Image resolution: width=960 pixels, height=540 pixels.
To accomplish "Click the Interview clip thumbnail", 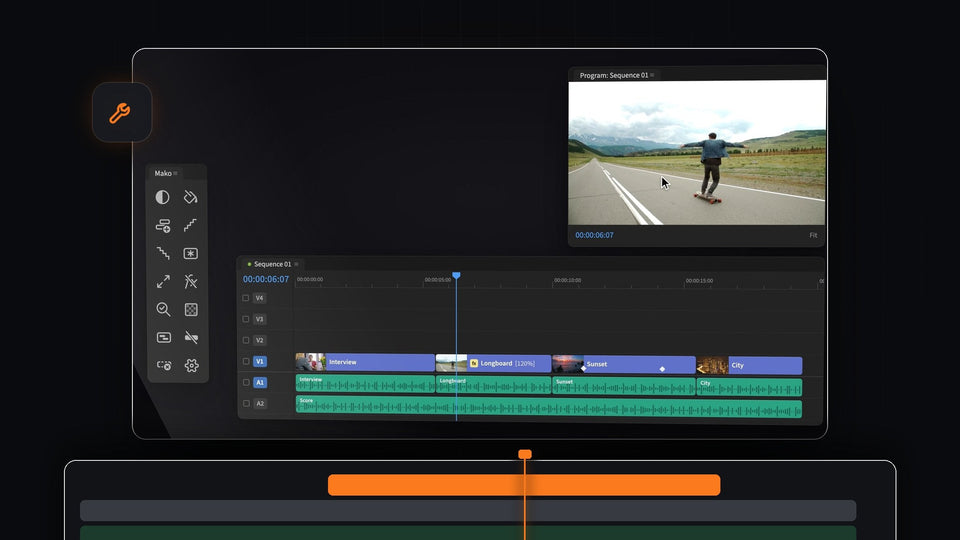I will pos(310,362).
